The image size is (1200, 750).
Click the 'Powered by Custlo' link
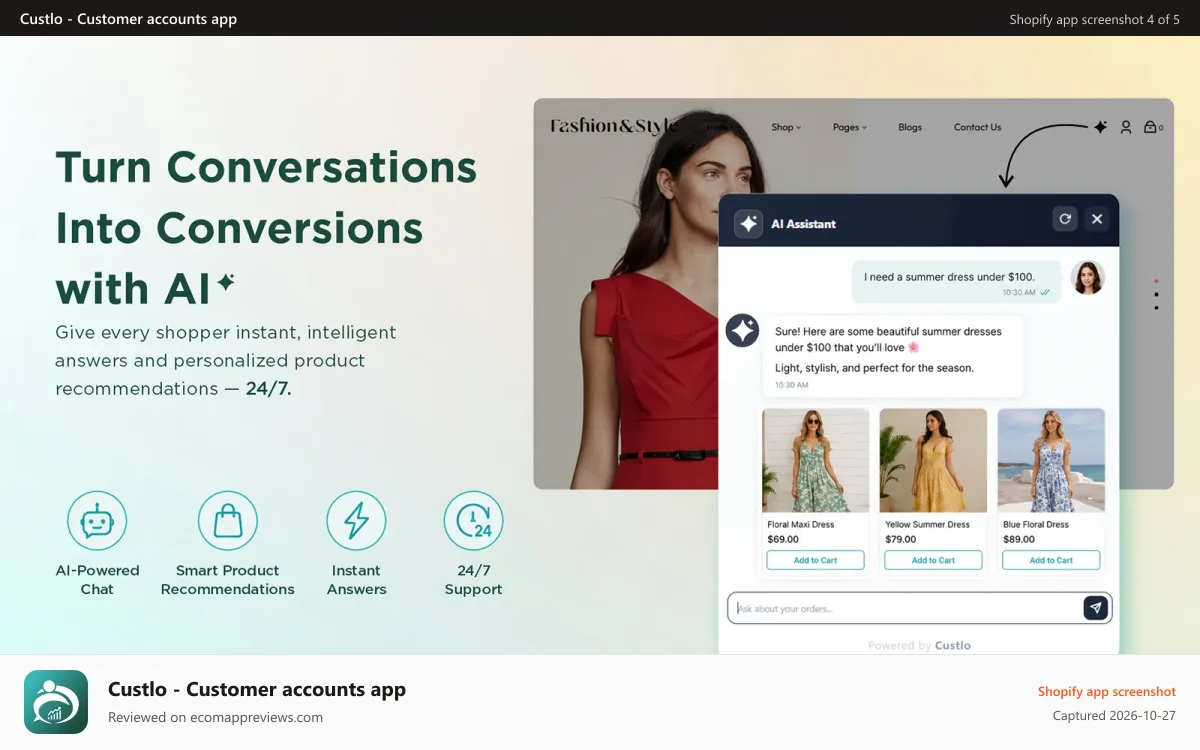919,645
